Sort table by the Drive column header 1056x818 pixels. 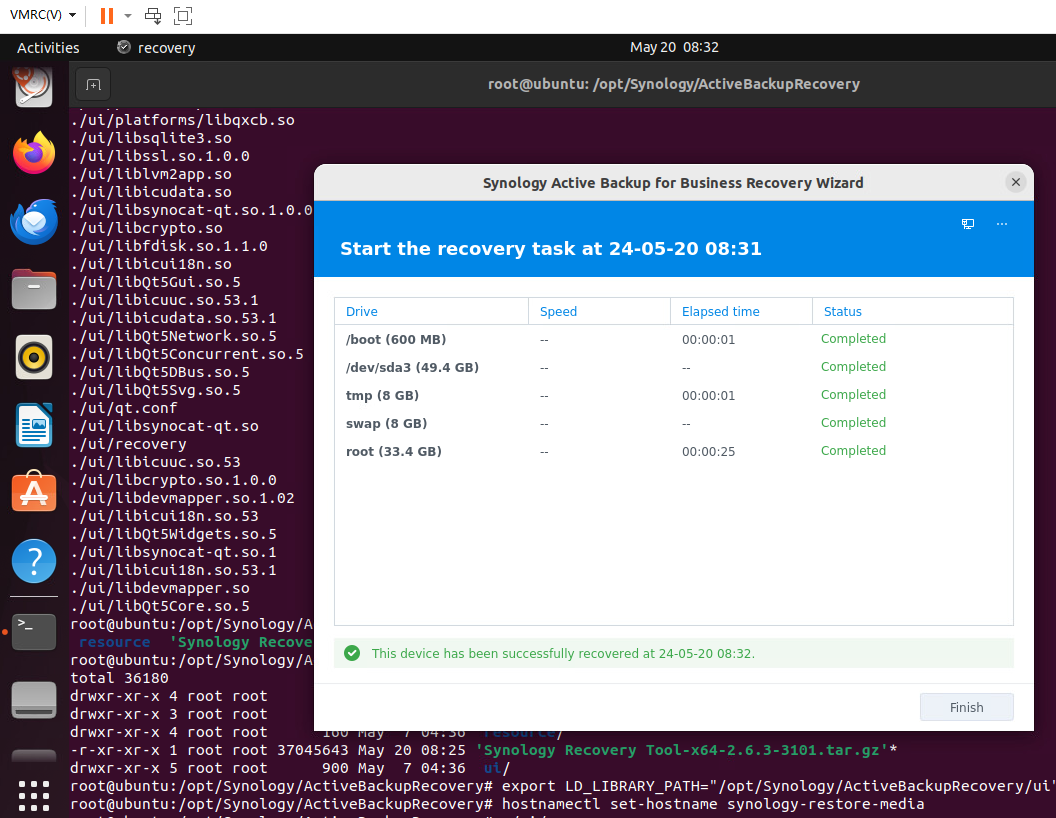coord(431,312)
